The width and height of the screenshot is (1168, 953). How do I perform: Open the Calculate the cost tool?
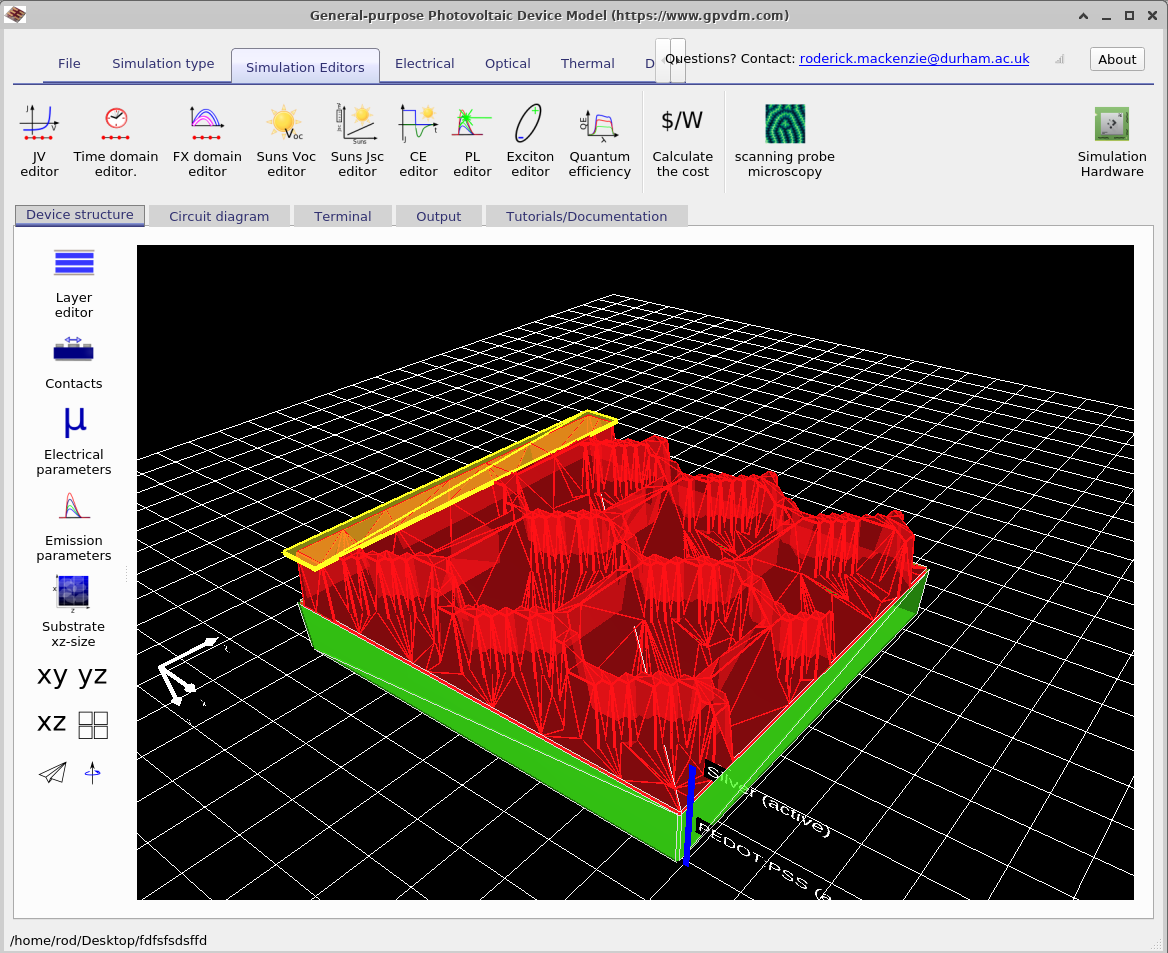coord(682,140)
